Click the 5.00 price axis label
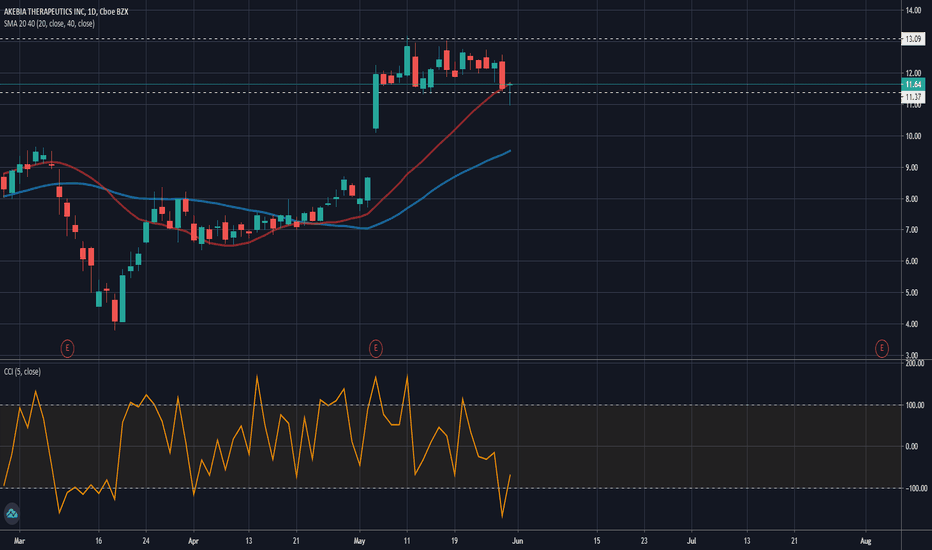 913,293
